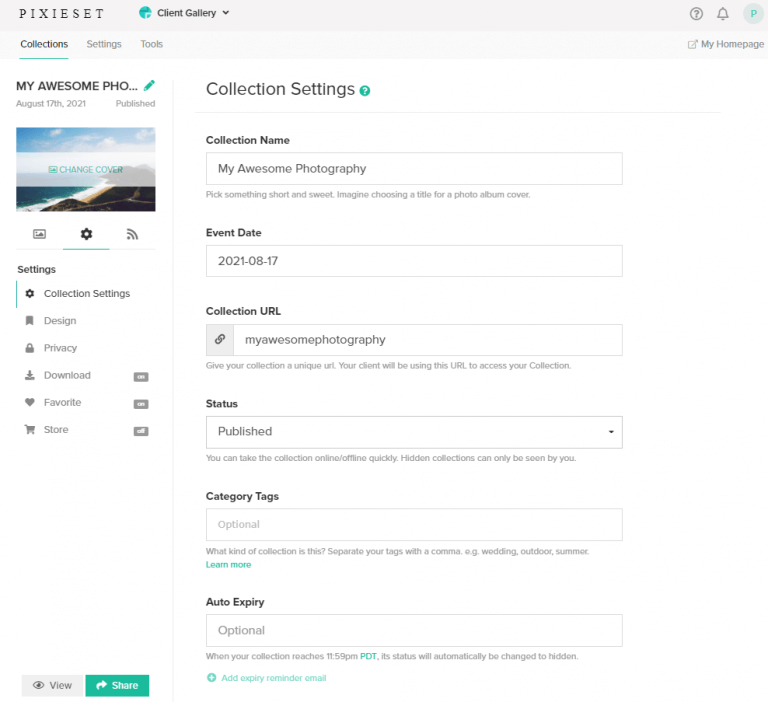The width and height of the screenshot is (768, 702).
Task: Click the pencil icon to rename collection
Action: [x=150, y=86]
